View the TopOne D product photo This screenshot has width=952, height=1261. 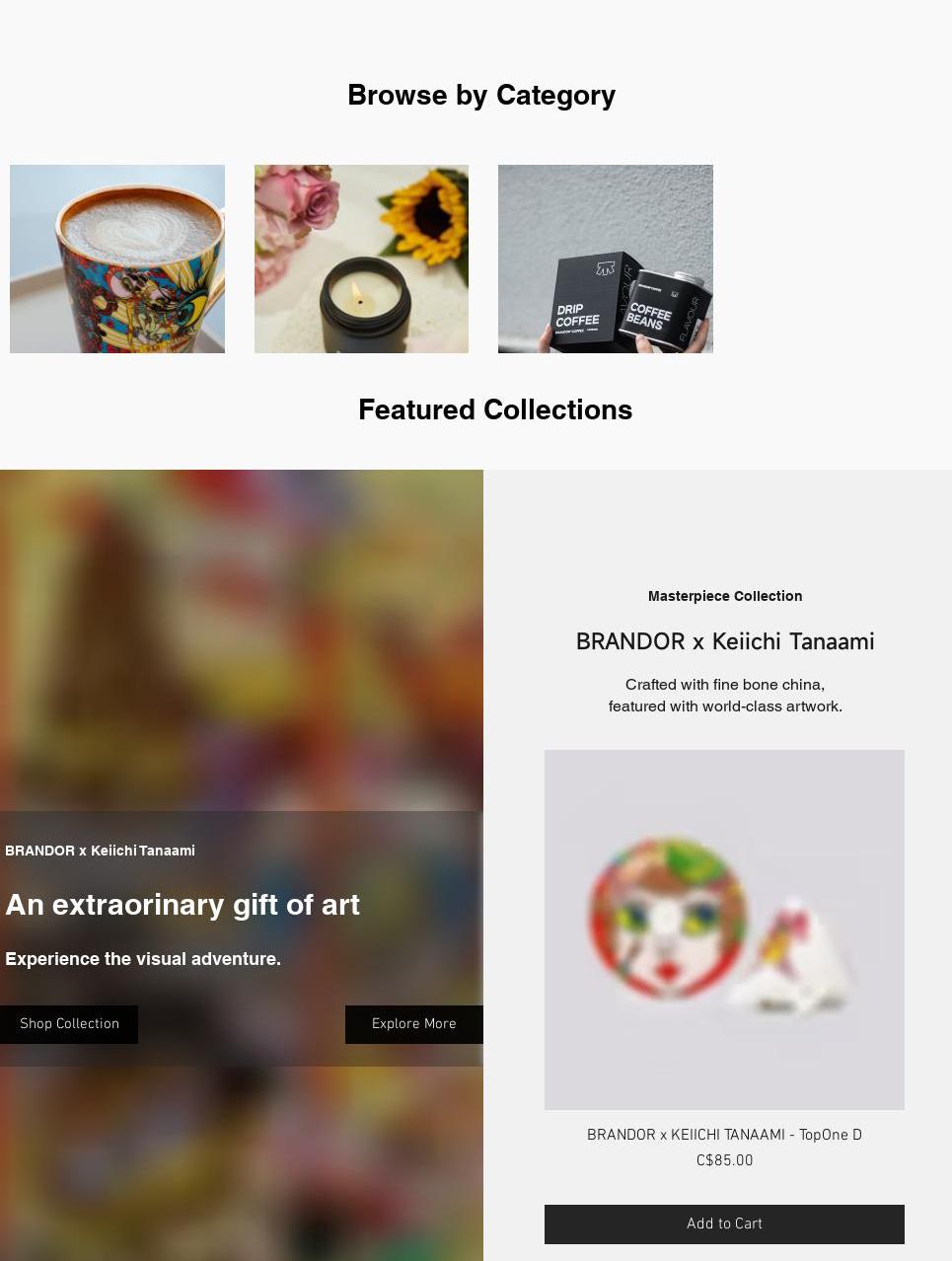[x=724, y=929]
